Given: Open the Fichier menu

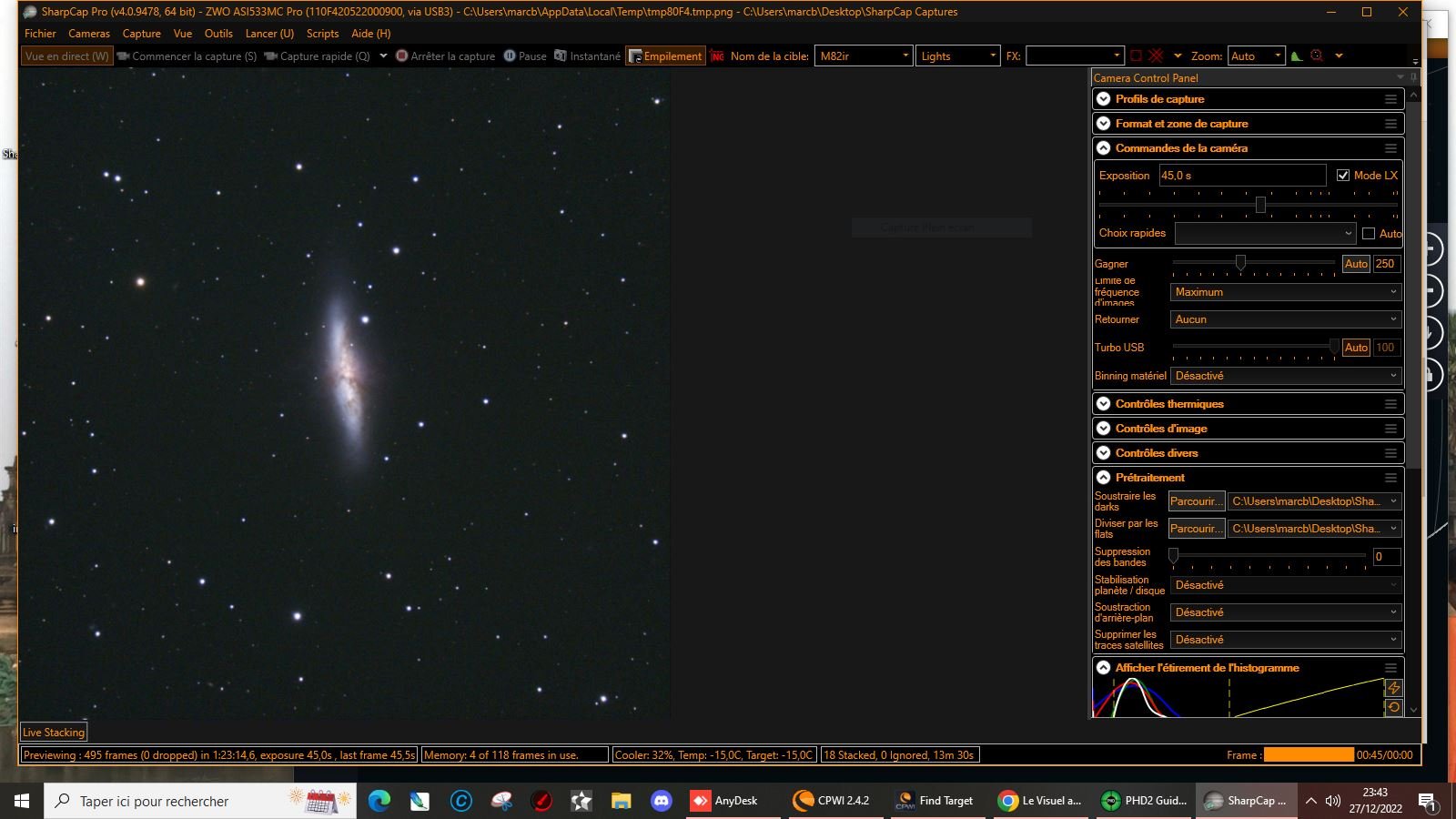Looking at the screenshot, I should tap(40, 34).
